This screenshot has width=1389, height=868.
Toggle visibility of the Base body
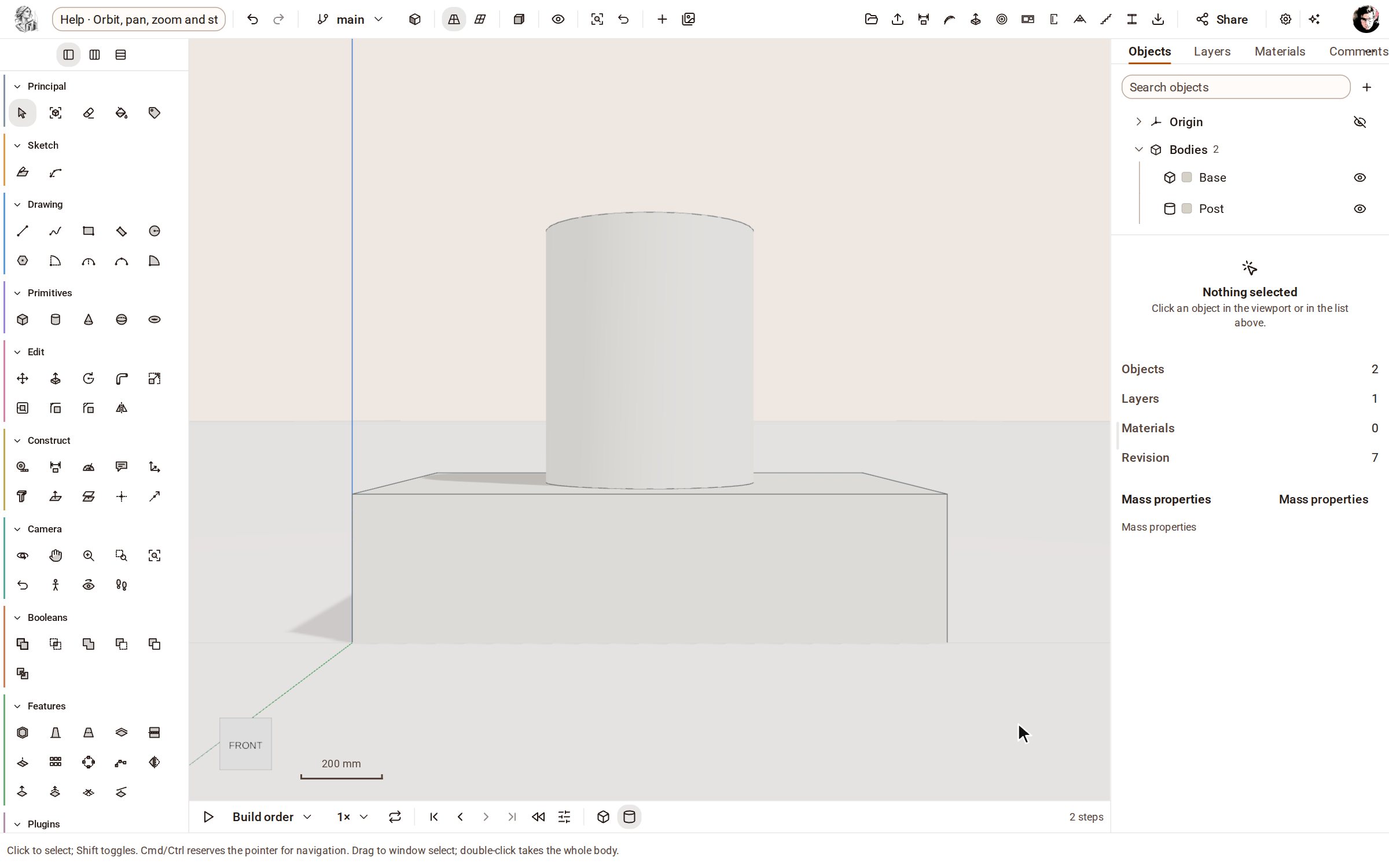[x=1360, y=178]
